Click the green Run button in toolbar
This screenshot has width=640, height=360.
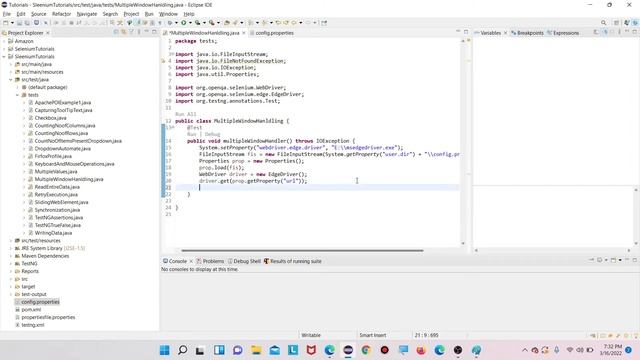[184, 23]
